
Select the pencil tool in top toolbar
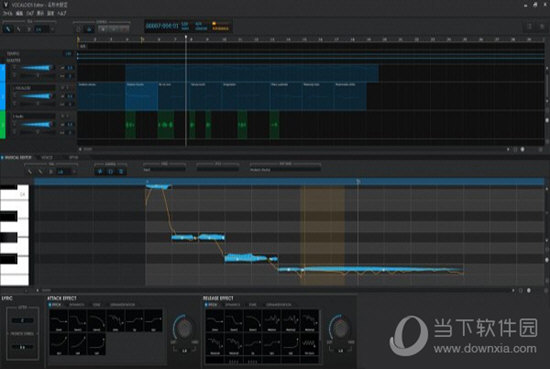click(x=19, y=29)
